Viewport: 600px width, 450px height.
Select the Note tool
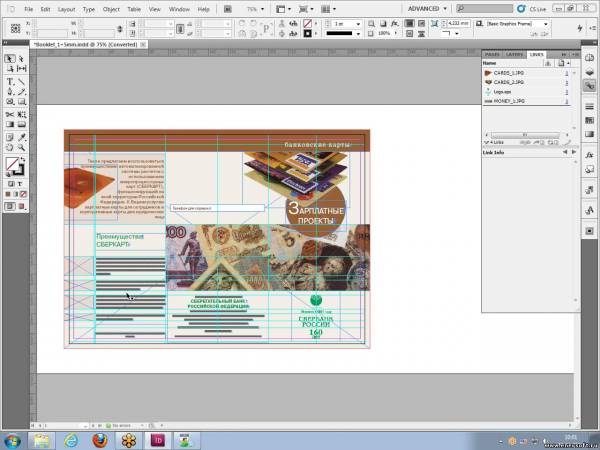[10, 137]
